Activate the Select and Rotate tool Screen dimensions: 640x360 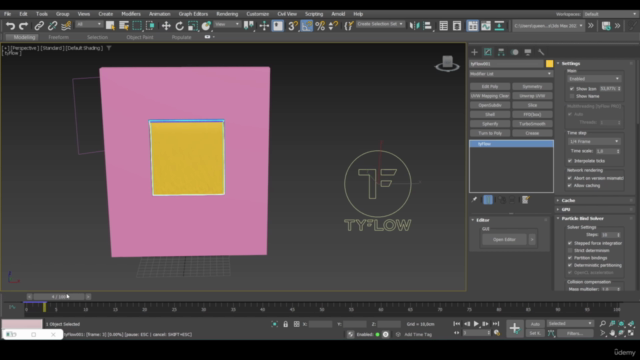tap(180, 26)
